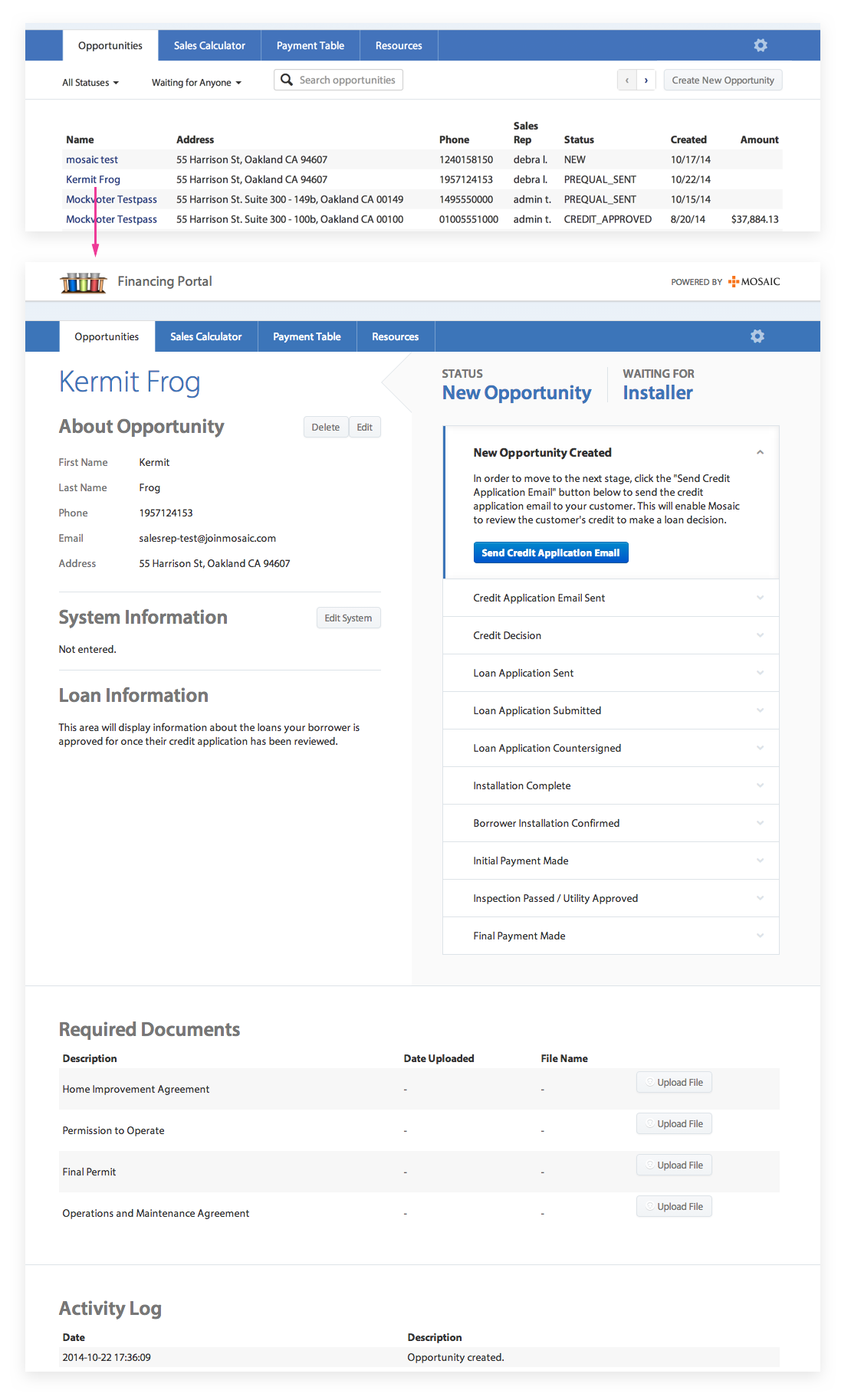This screenshot has width=851, height=1400.
Task: Delete the Kermit Frog opportunity
Action: click(326, 427)
